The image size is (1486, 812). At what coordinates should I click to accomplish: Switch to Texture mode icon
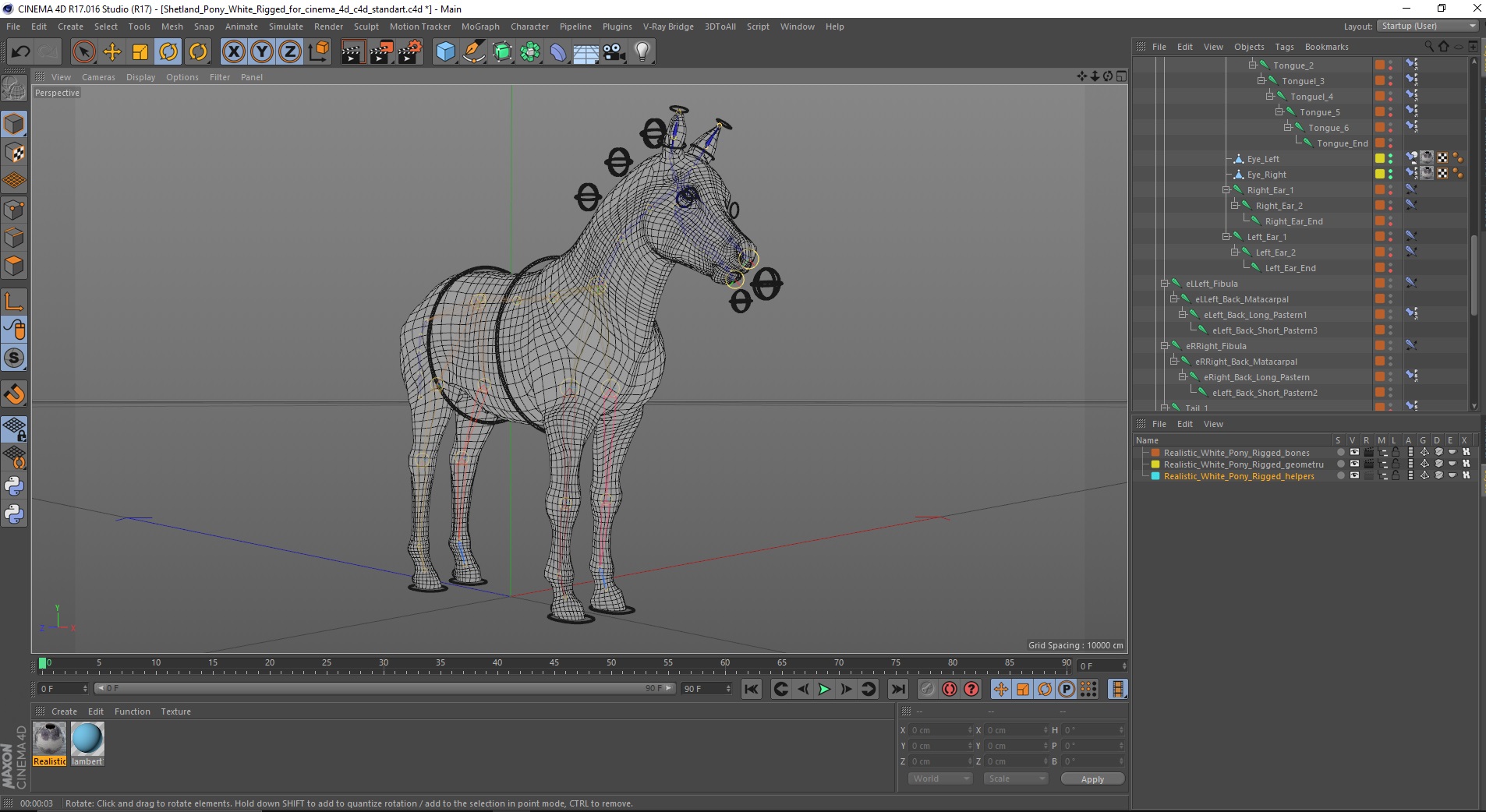[14, 153]
